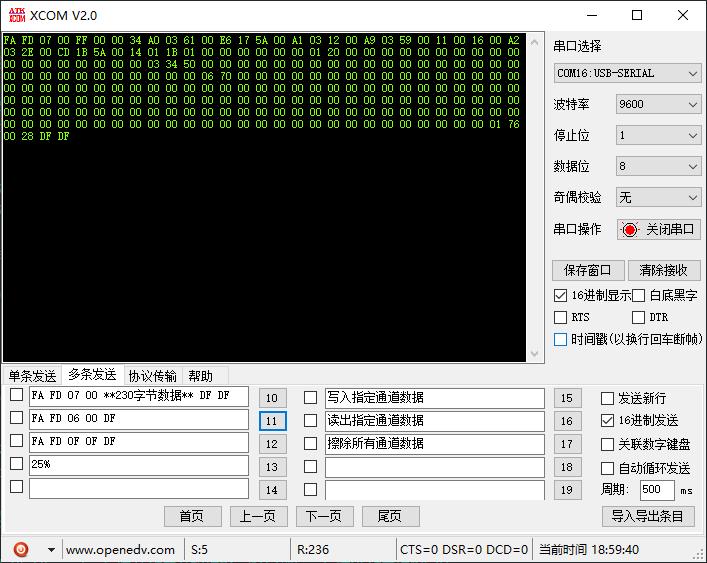Click the 读出指定通道数据 input field
This screenshot has width=707, height=563.
435,421
